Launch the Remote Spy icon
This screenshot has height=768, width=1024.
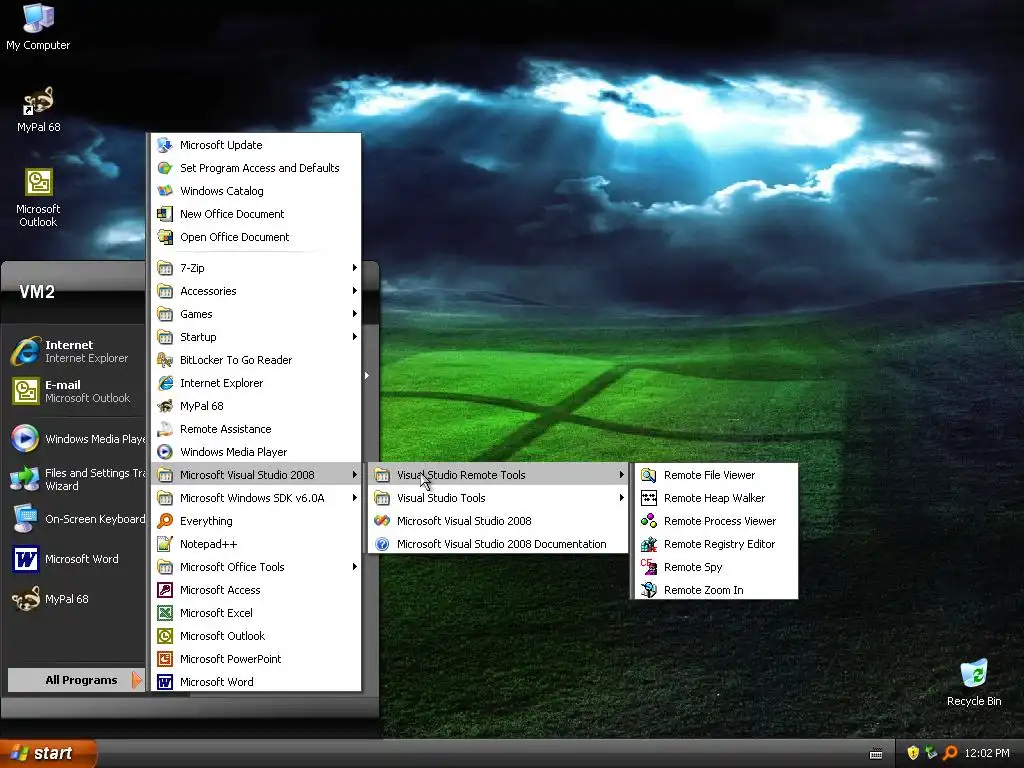click(x=648, y=567)
